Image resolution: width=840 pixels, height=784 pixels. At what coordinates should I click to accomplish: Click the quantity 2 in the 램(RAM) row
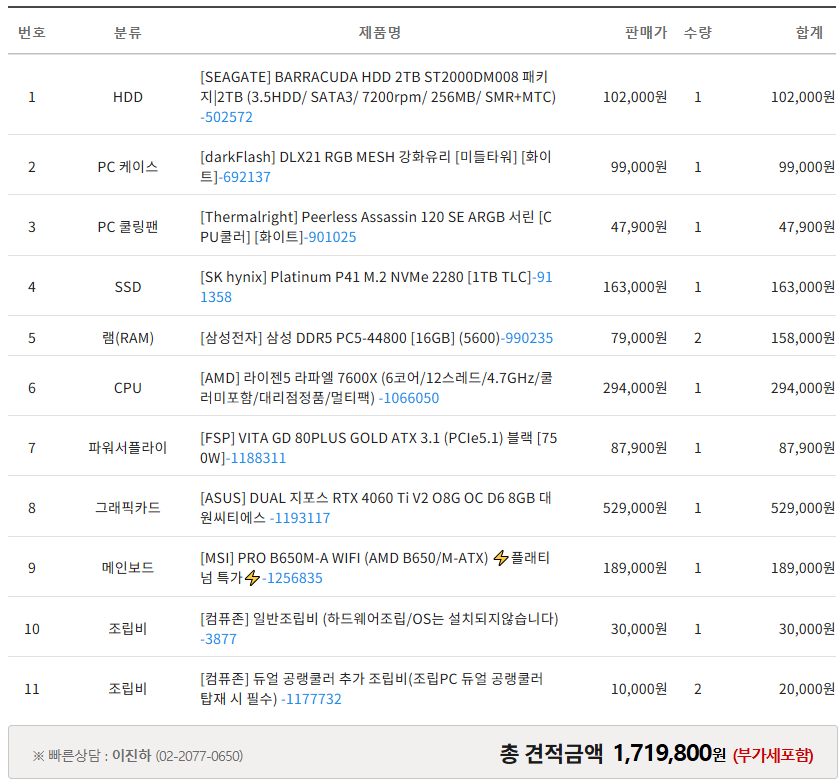(x=698, y=338)
